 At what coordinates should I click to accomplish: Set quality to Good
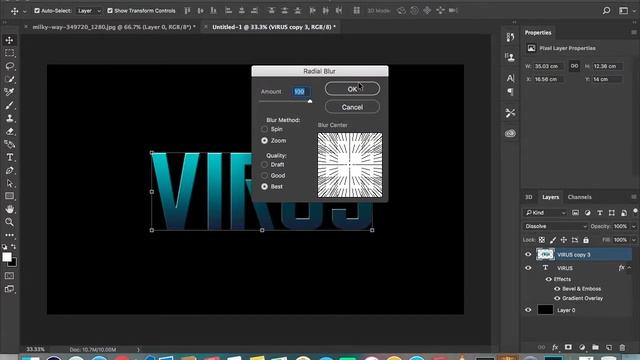click(x=264, y=176)
